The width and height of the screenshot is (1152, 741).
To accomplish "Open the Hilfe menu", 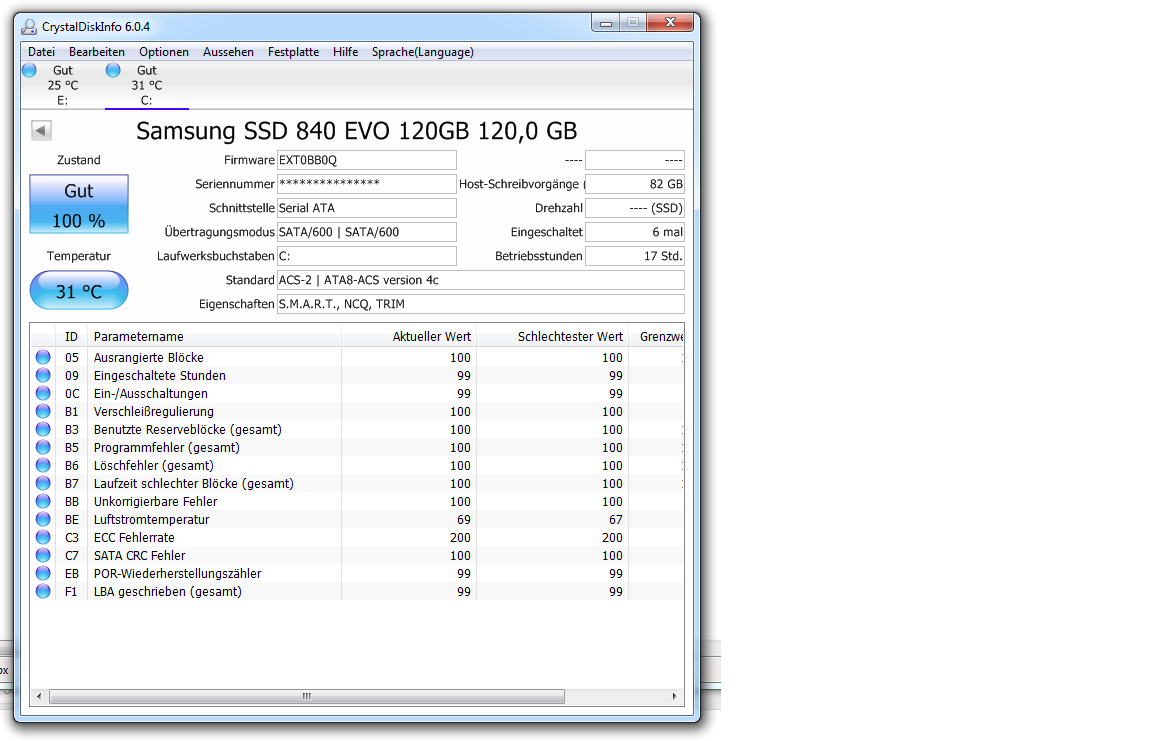I will tap(345, 52).
